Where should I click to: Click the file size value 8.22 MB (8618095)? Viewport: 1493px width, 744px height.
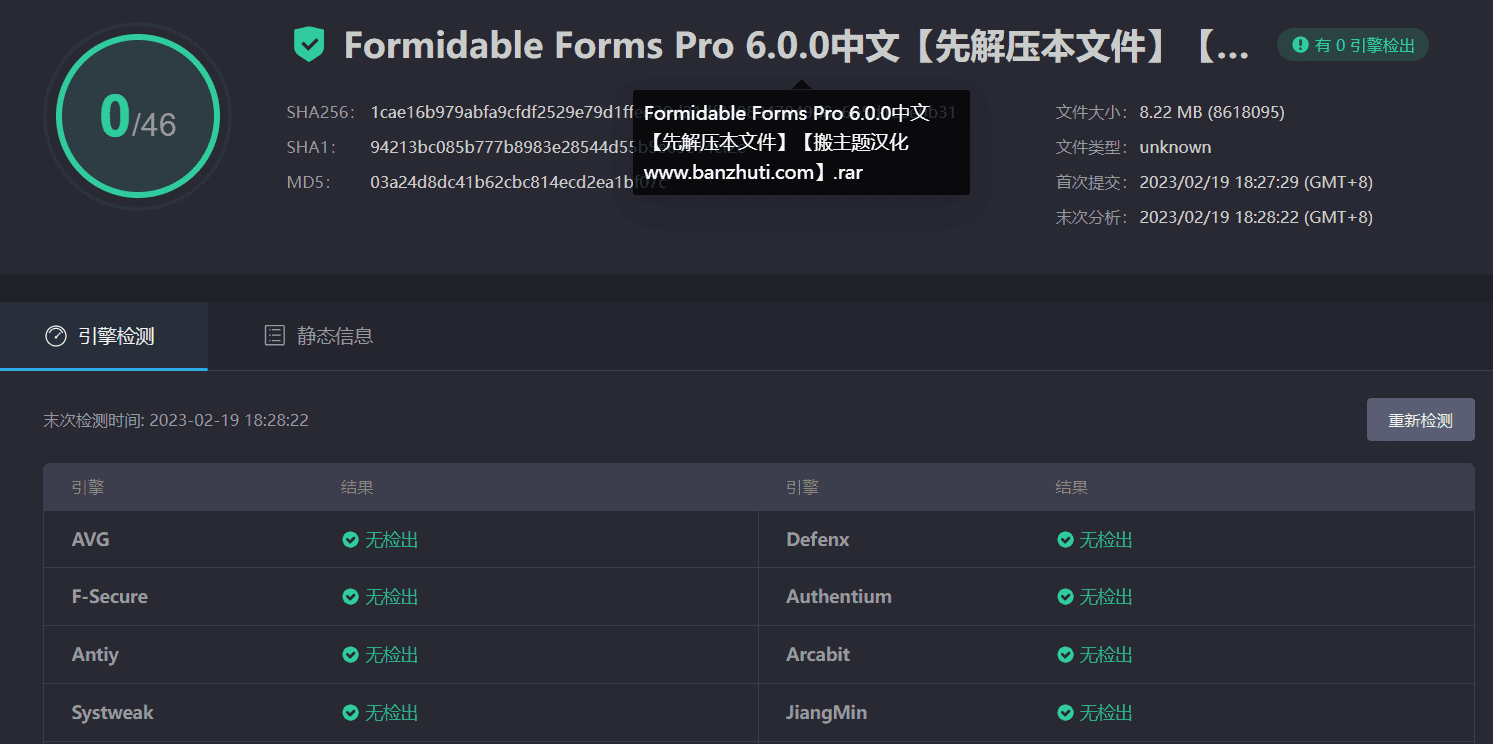click(x=1212, y=112)
